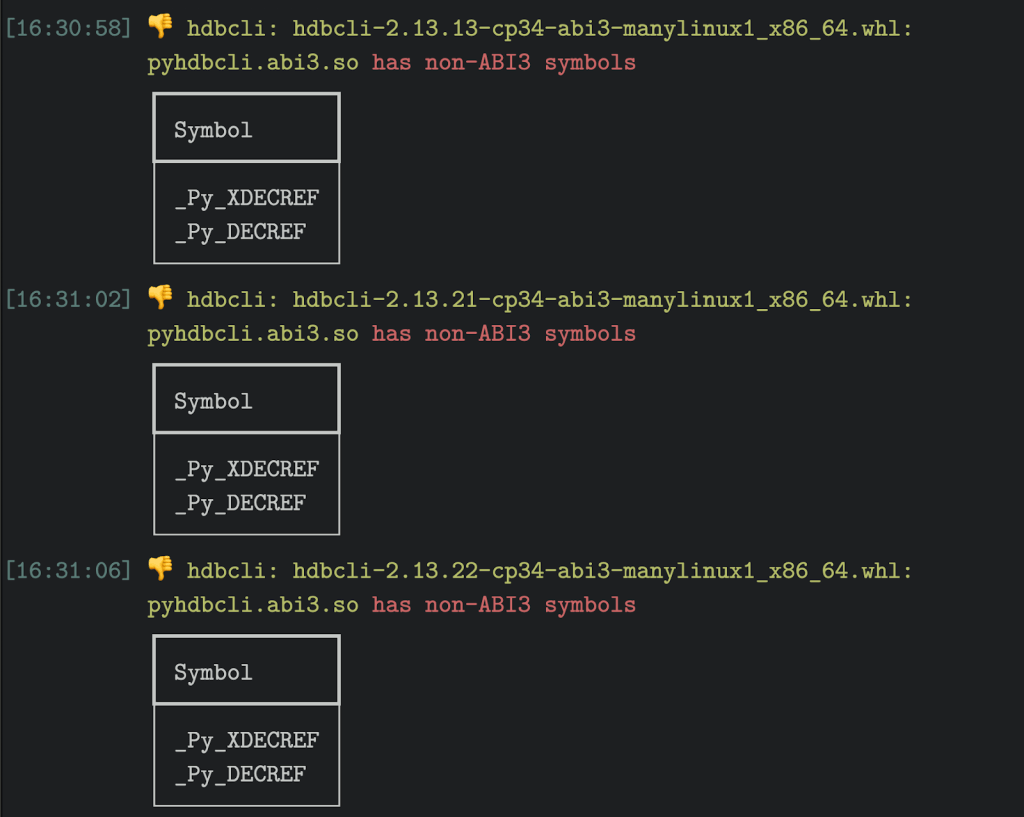The image size is (1024, 817).
Task: Click _Py_DECREF in the 2.13.22 table
Action: tap(240, 774)
